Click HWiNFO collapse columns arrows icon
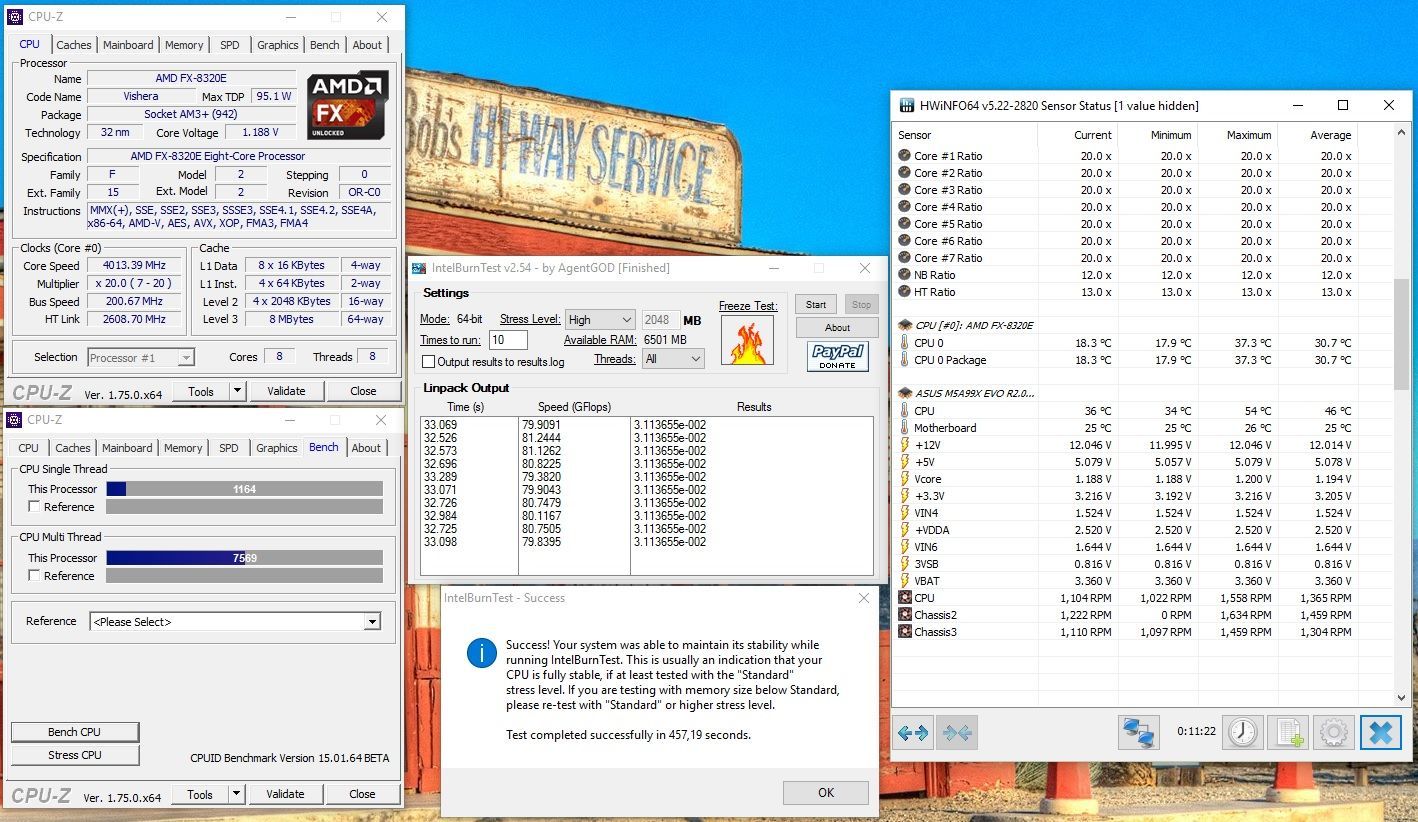This screenshot has width=1418, height=822. [x=957, y=733]
